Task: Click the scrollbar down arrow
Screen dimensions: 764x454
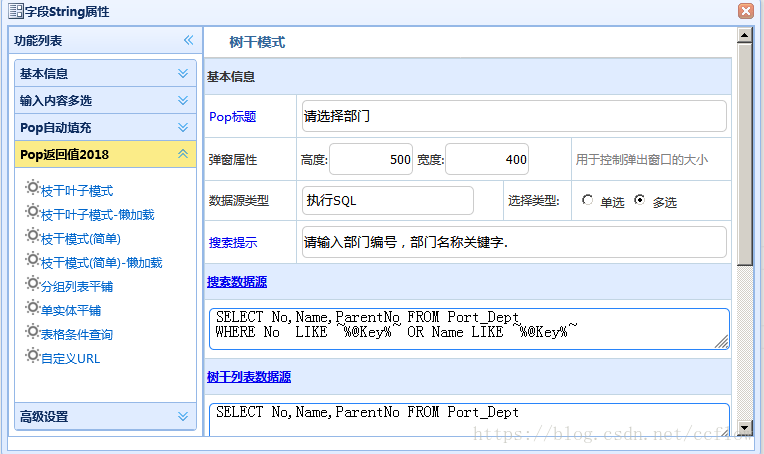Action: (744, 428)
